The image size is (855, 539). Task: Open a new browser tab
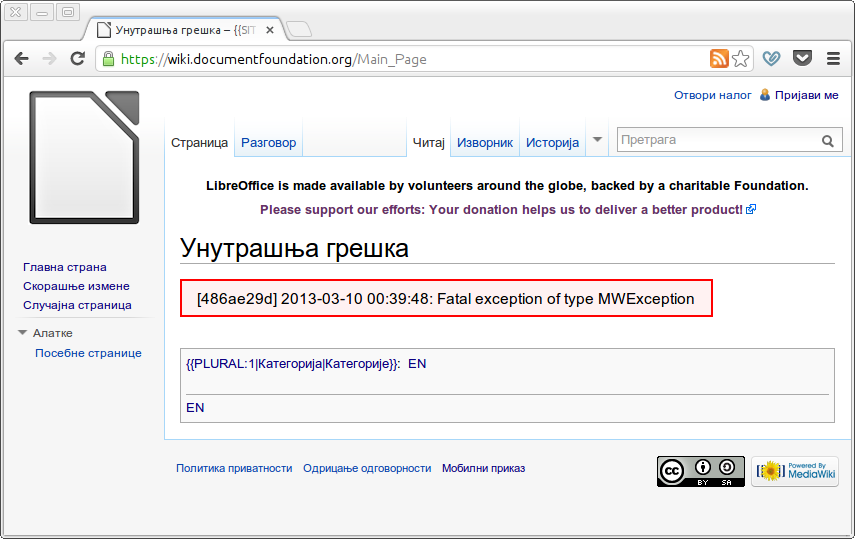[300, 30]
